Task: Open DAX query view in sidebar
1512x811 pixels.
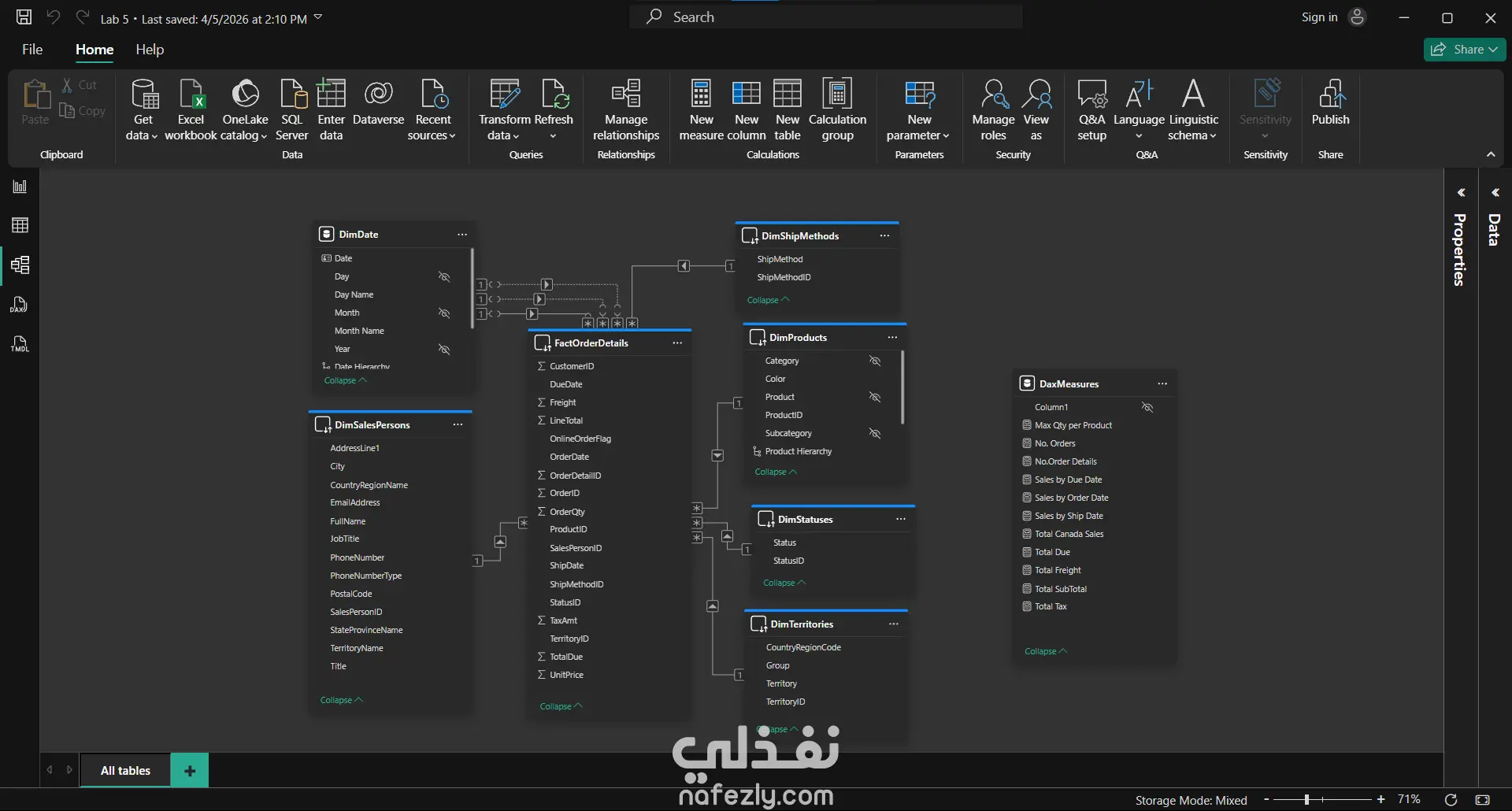Action: click(x=20, y=305)
